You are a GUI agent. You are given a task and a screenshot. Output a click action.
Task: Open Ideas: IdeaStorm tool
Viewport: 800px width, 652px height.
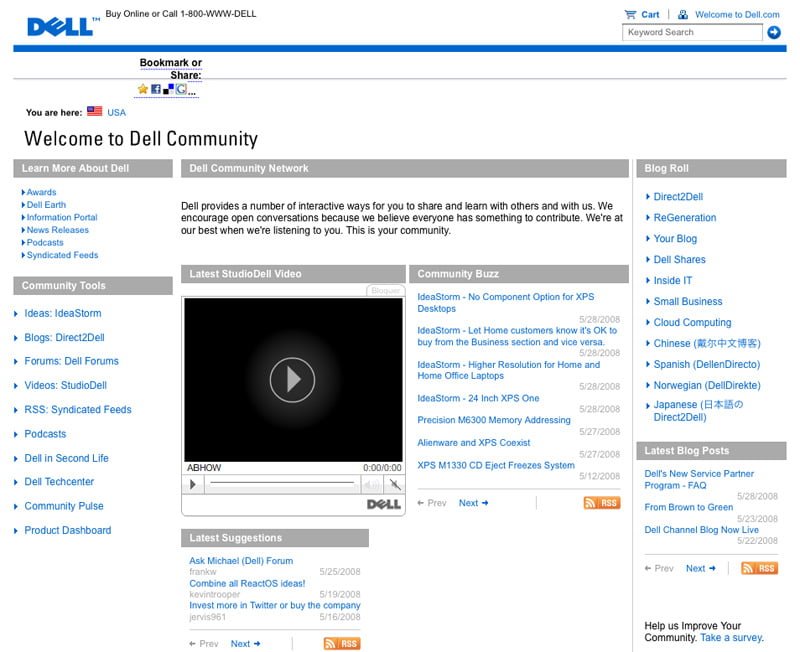63,313
